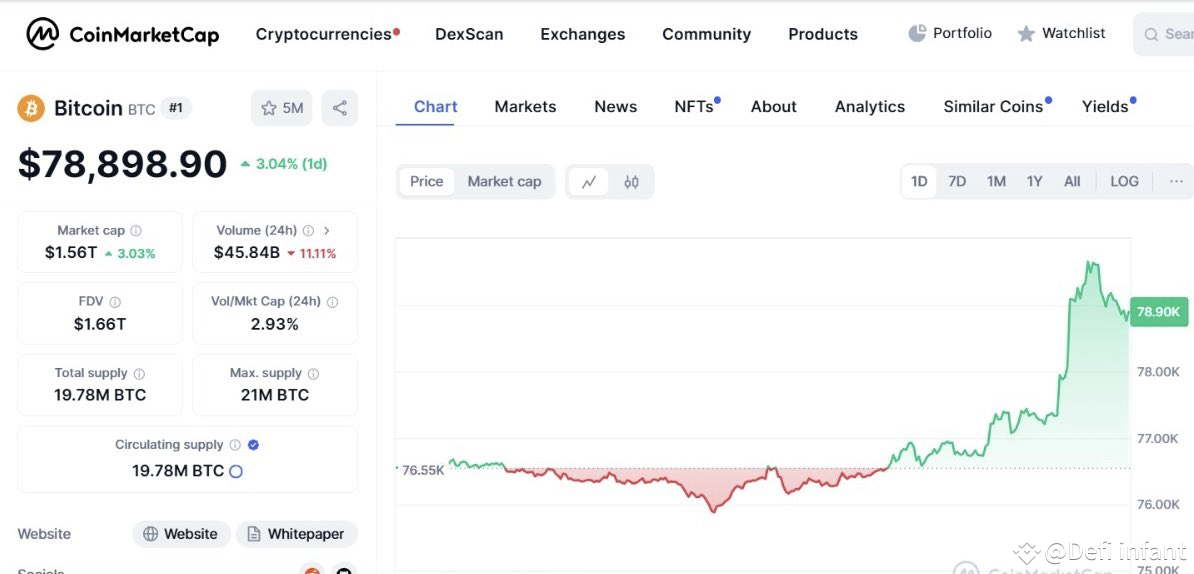Viewport: 1194px width, 574px height.
Task: Click the search magnifier field
Action: [x=1164, y=34]
